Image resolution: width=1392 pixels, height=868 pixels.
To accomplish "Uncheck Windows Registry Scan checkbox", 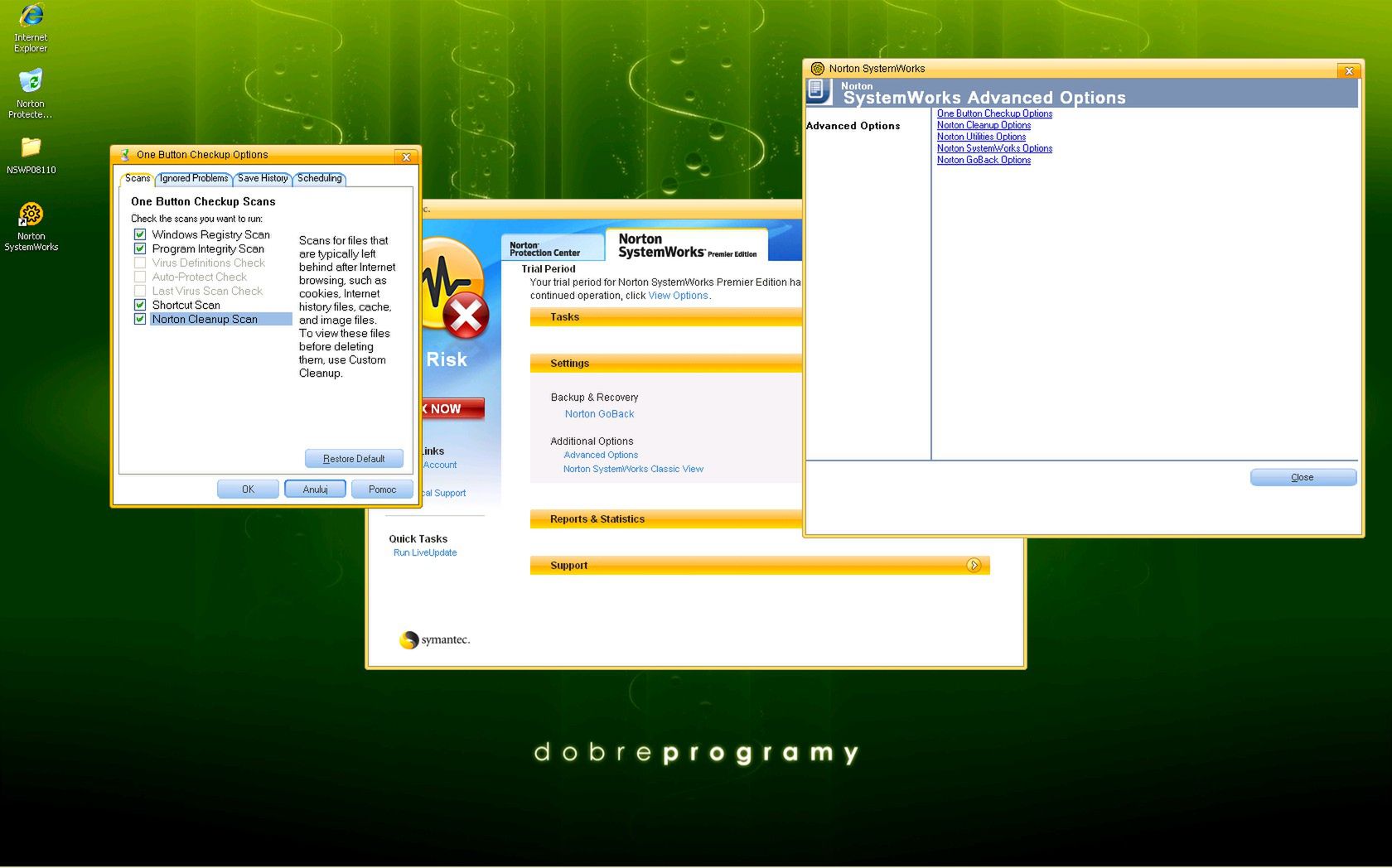I will click(140, 234).
